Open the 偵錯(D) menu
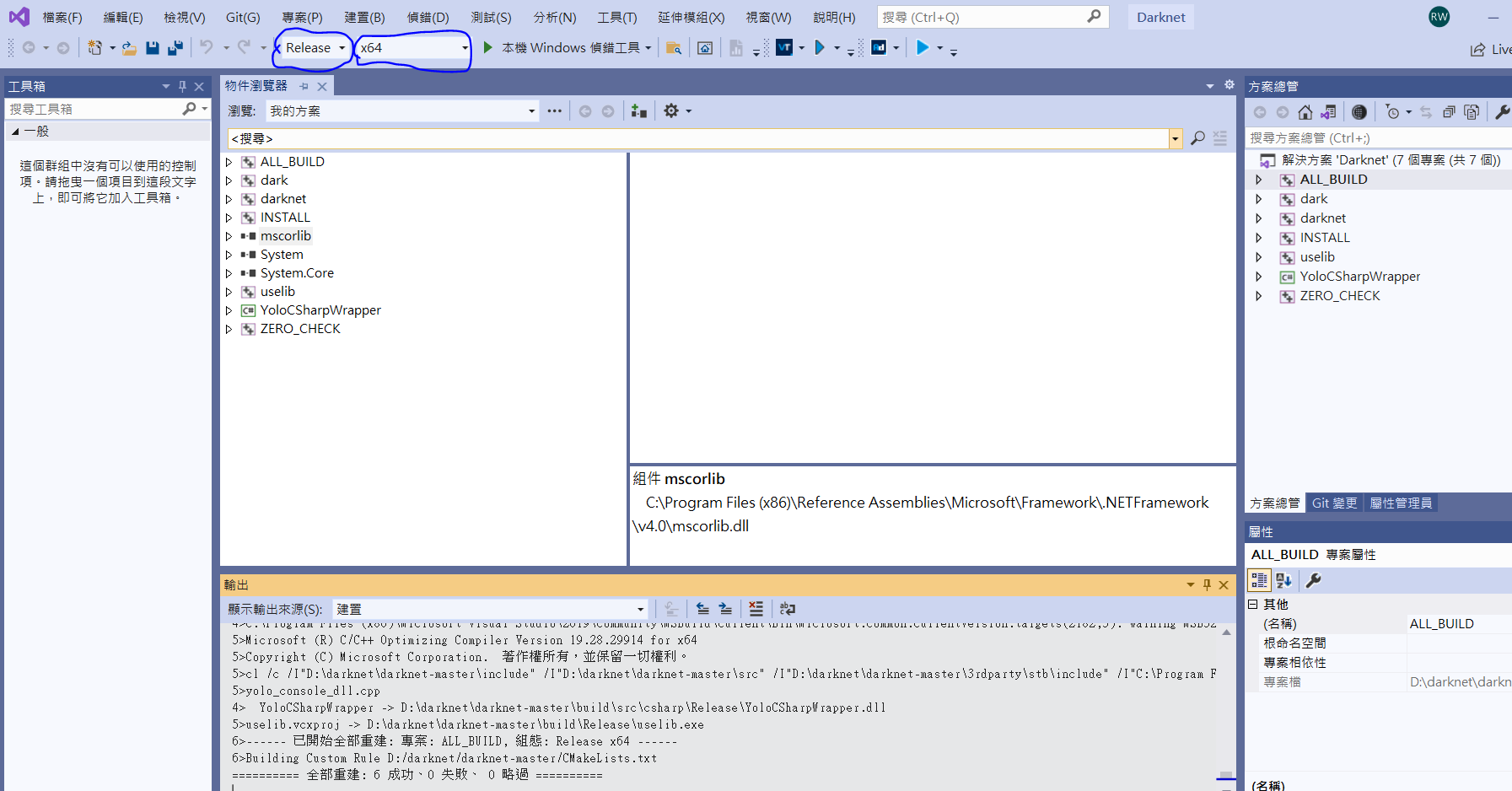Viewport: 1512px width, 791px height. 428,17
